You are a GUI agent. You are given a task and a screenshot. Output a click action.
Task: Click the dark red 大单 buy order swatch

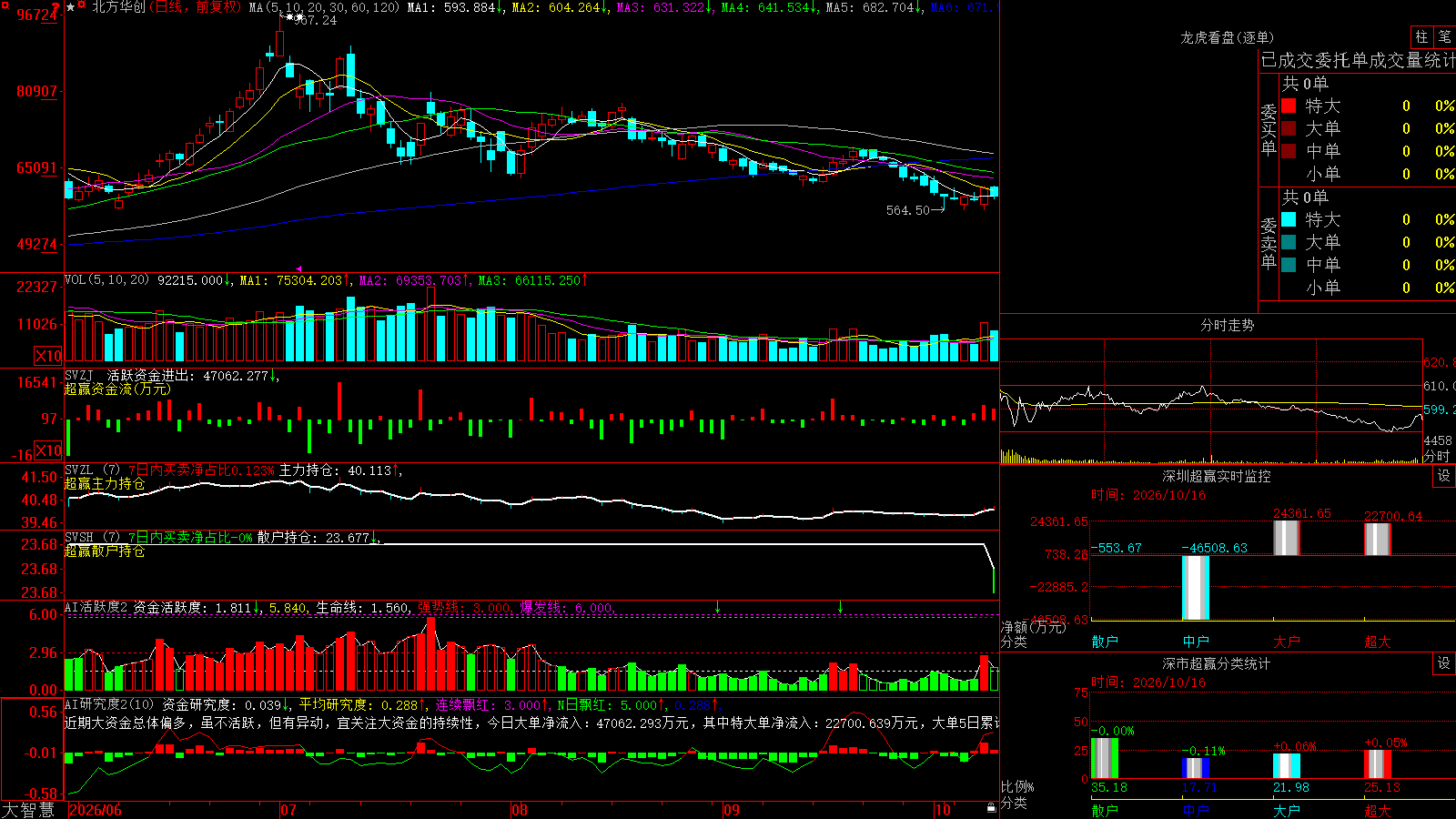(1289, 128)
